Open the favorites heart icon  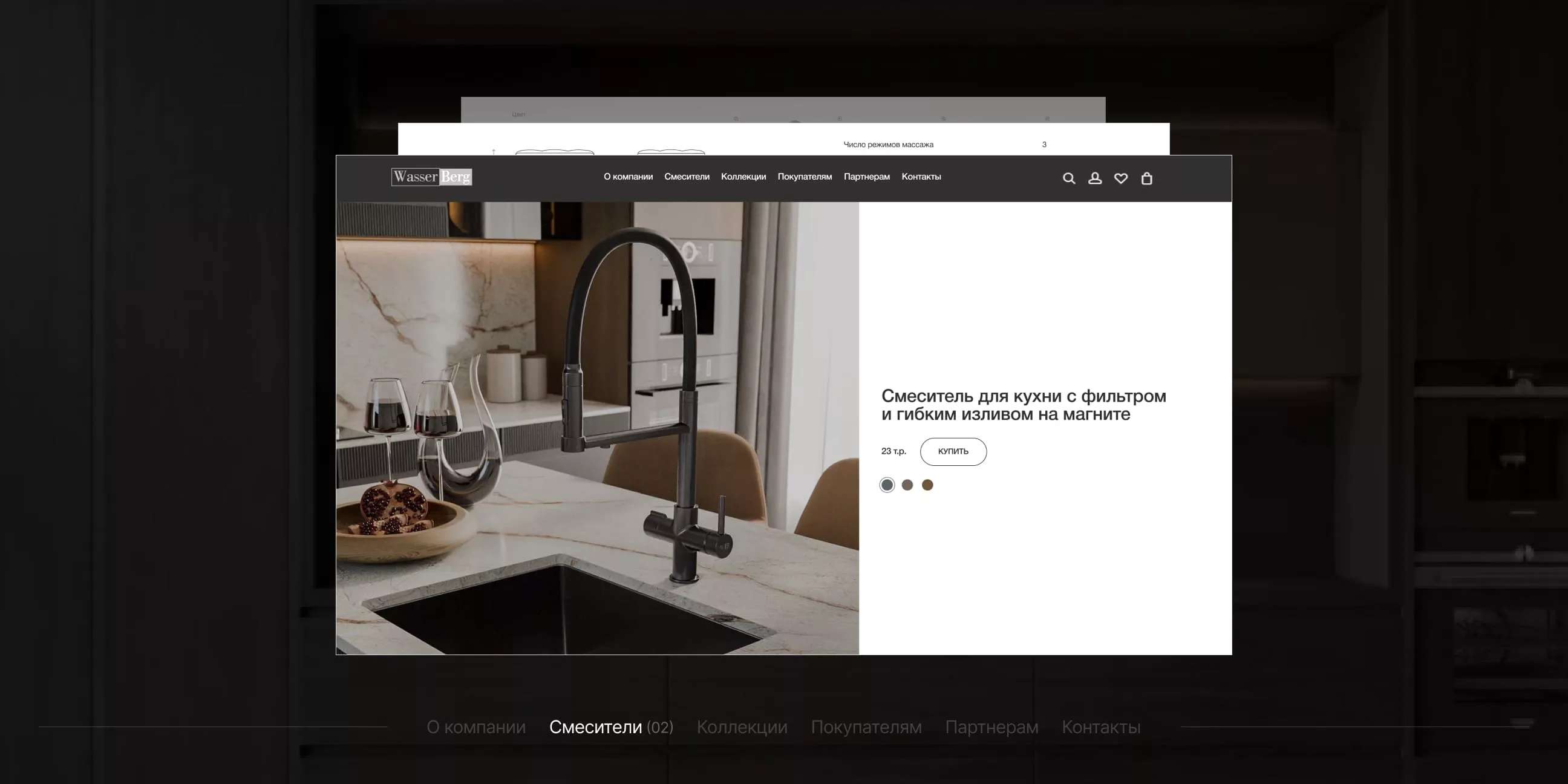pyautogui.click(x=1120, y=178)
